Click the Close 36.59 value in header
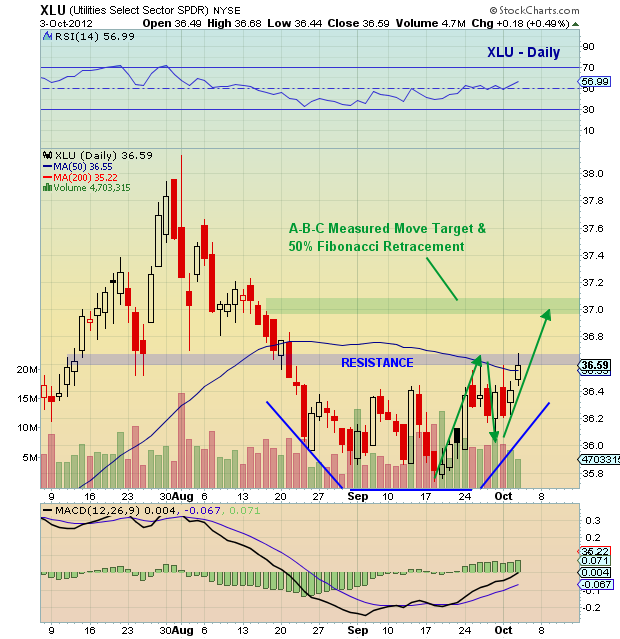Image resolution: width=620 pixels, height=639 pixels. 359,24
